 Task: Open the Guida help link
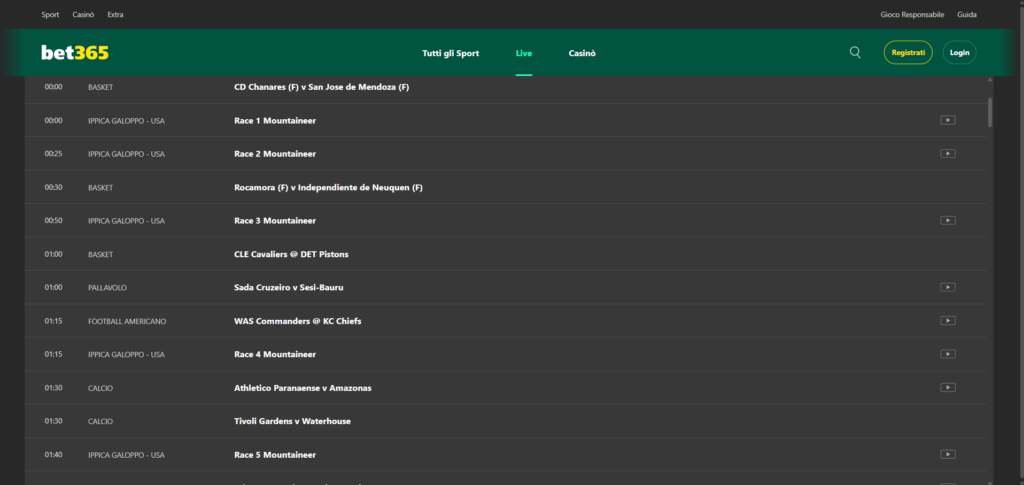[967, 15]
